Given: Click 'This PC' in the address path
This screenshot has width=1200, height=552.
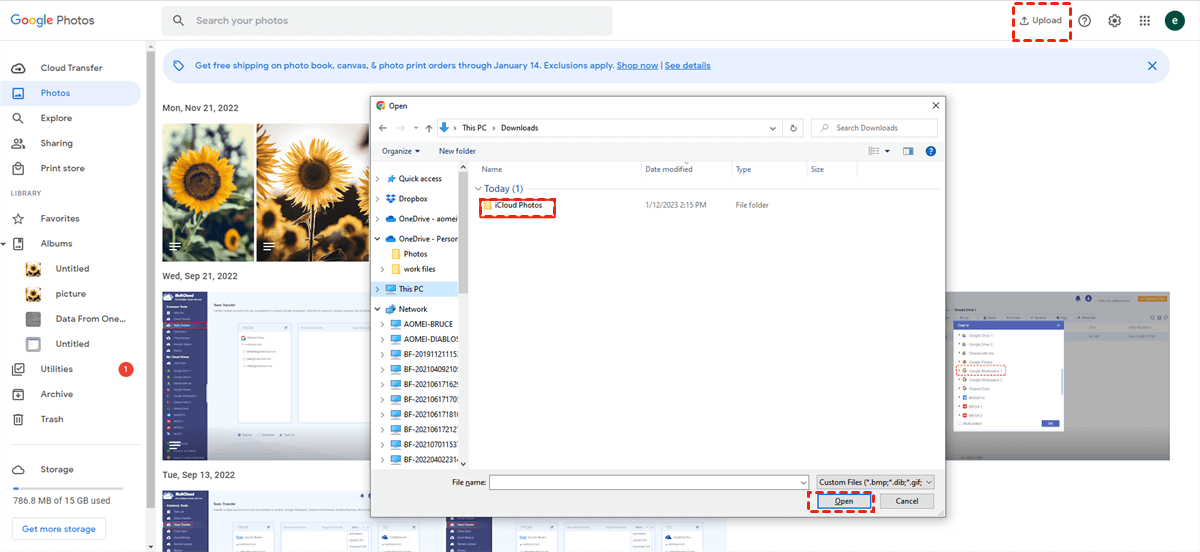Looking at the screenshot, I should 474,128.
